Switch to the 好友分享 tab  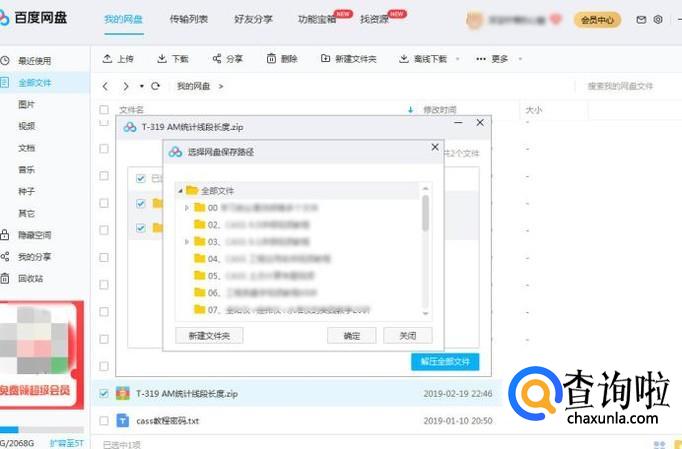pyautogui.click(x=253, y=19)
